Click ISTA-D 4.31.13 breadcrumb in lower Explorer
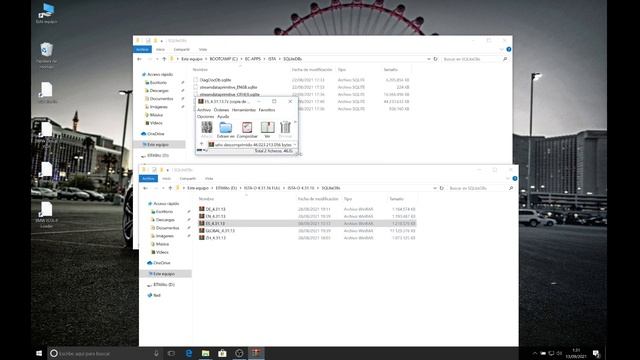Viewport: 640px width, 360px height. point(301,188)
